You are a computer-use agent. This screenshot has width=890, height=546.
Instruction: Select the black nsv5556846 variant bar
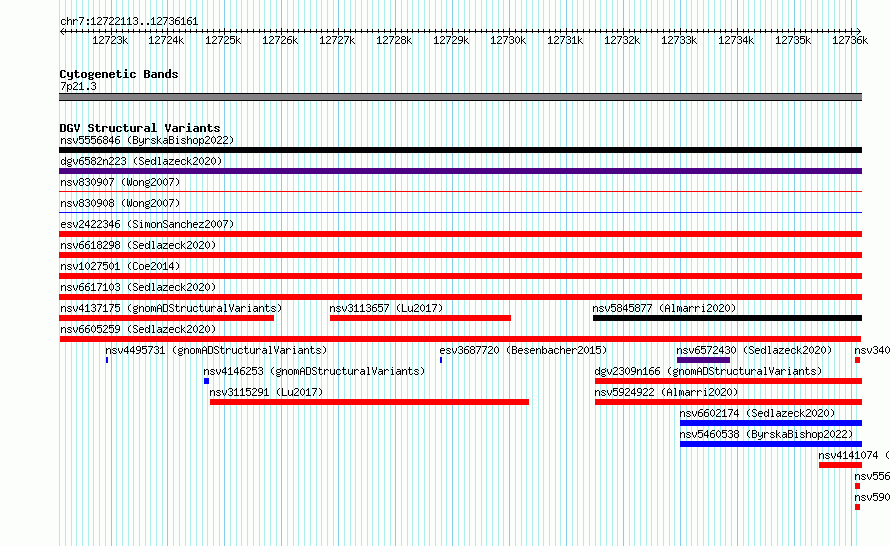pos(460,150)
